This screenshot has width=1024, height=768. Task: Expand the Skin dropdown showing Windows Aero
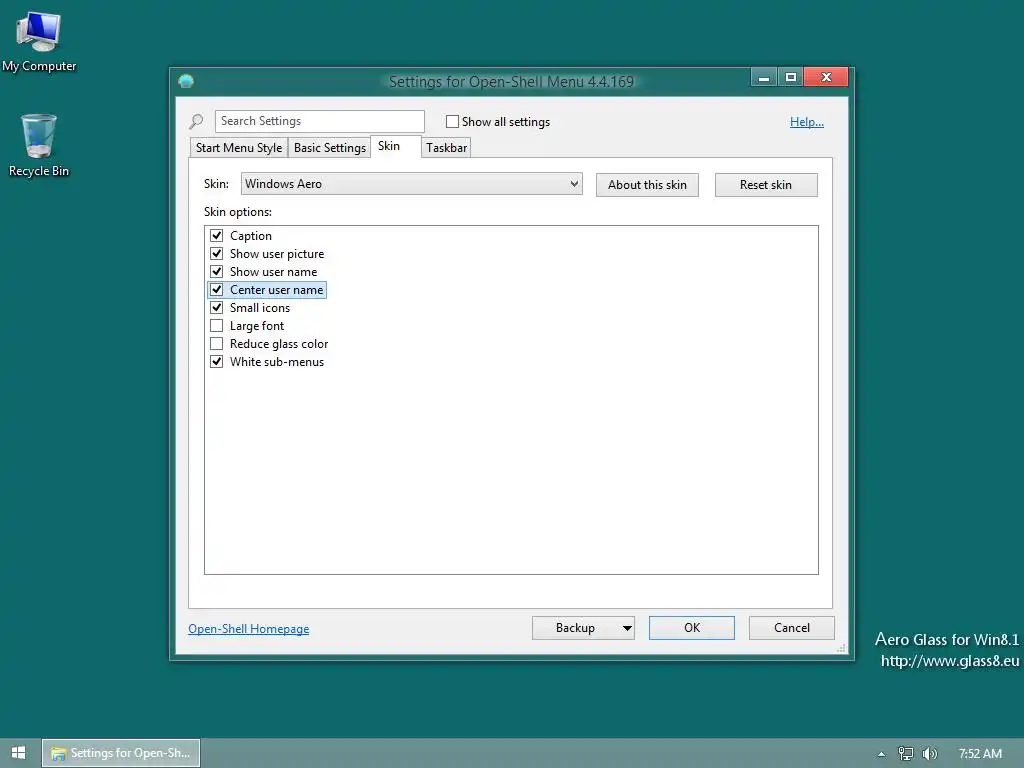point(411,184)
